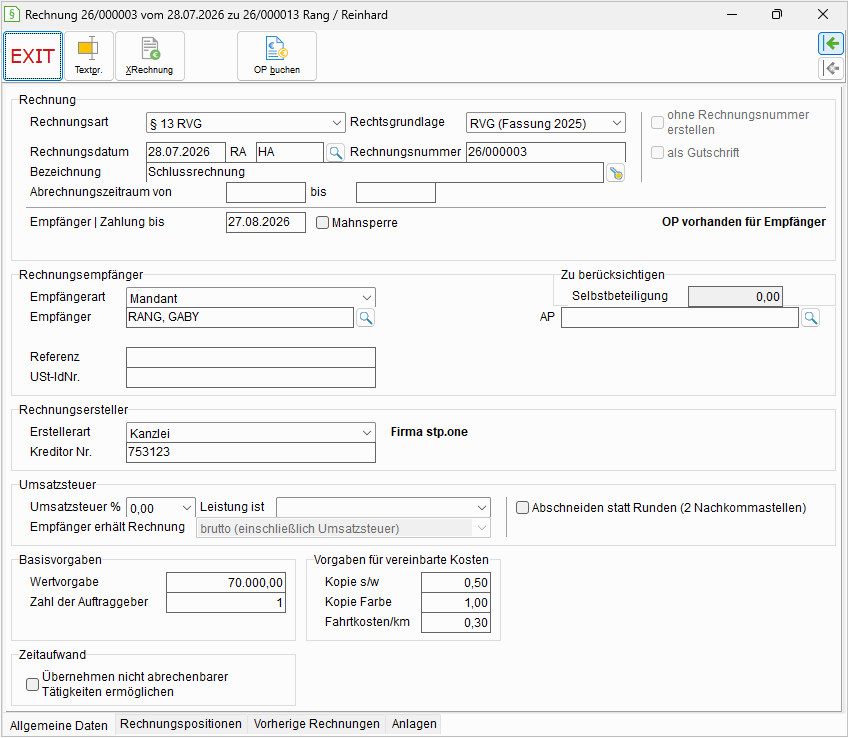The height and width of the screenshot is (738, 848).
Task: Open the Vorherige Rechnungen tab
Action: point(316,724)
